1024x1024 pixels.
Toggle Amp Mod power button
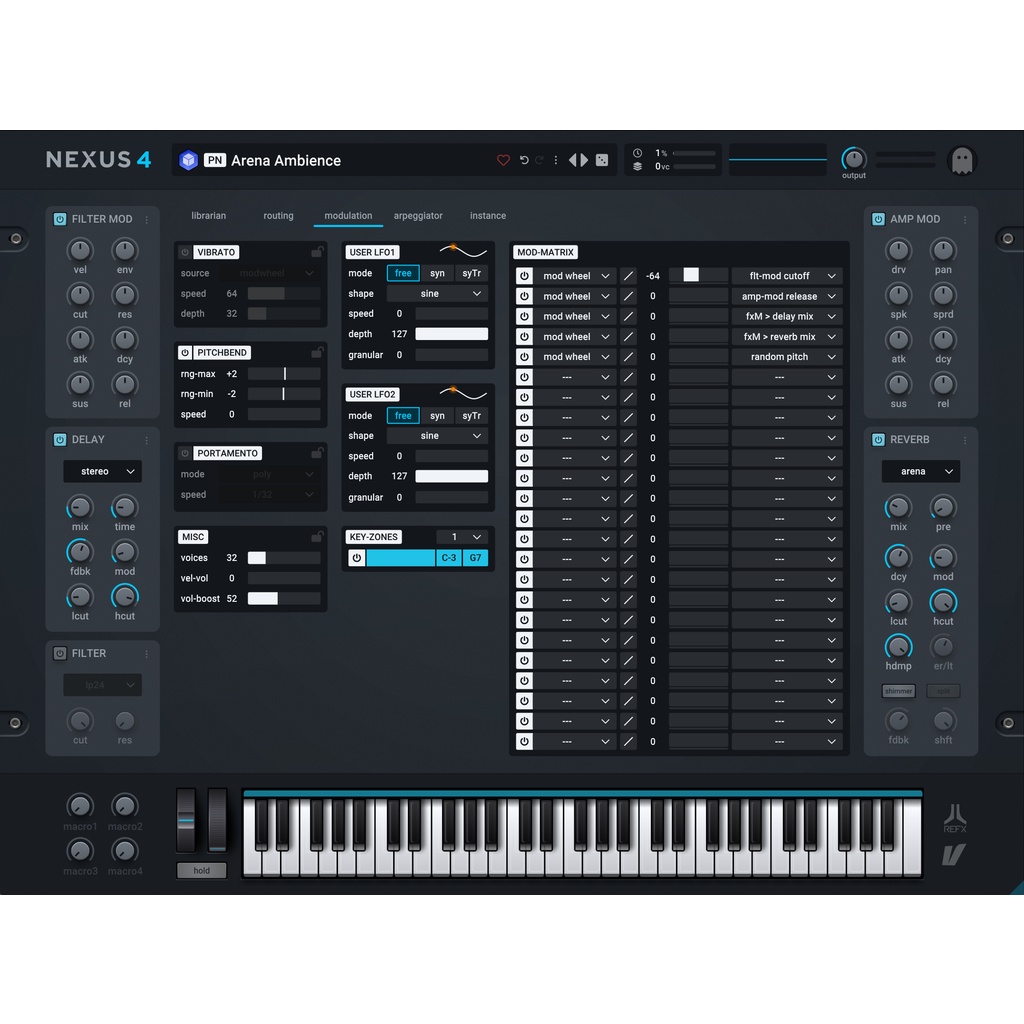point(878,219)
